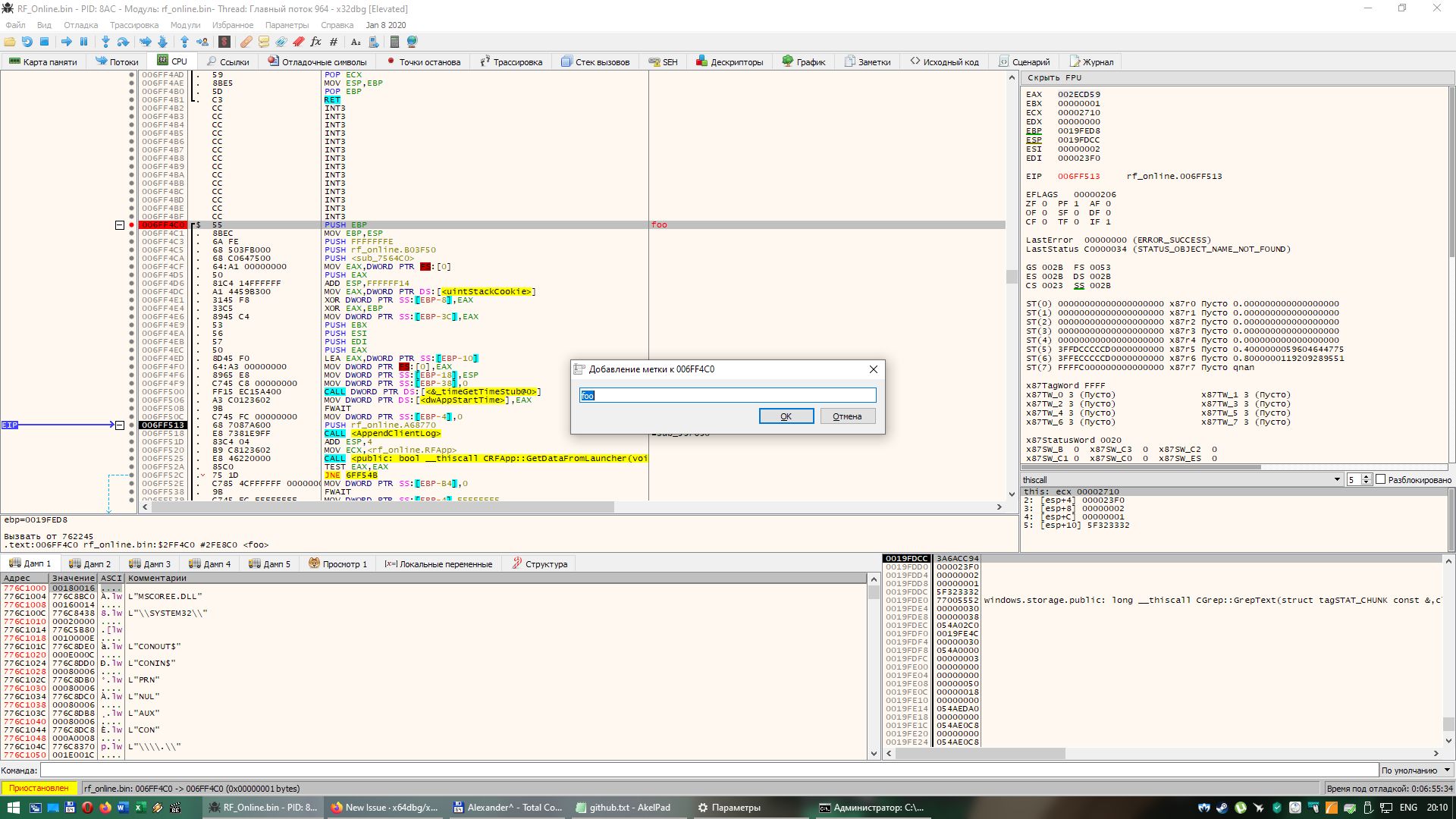Image resolution: width=1456 pixels, height=819 pixels.
Task: Toggle breakpoint dot at 006FF513
Action: pyautogui.click(x=132, y=425)
